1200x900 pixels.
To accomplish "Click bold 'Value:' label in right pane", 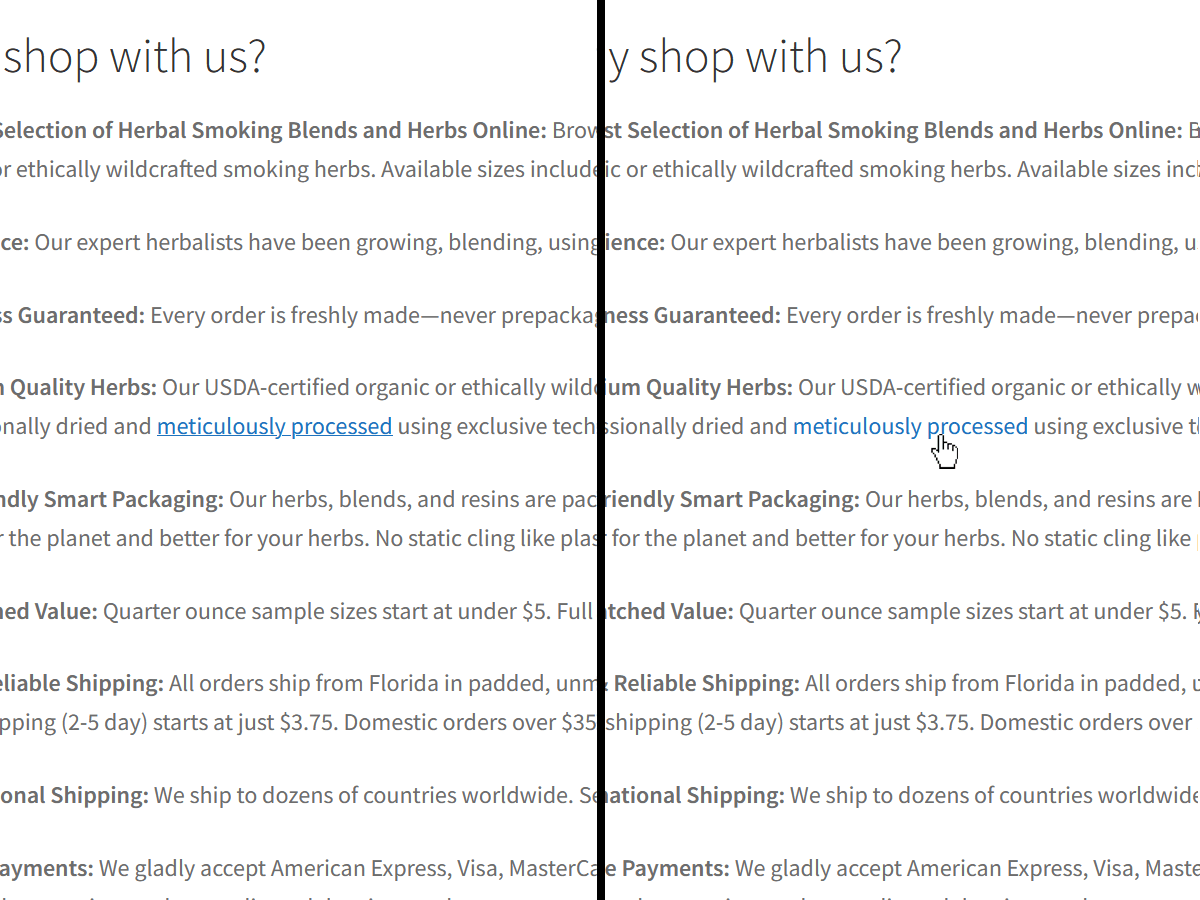I will click(x=703, y=611).
